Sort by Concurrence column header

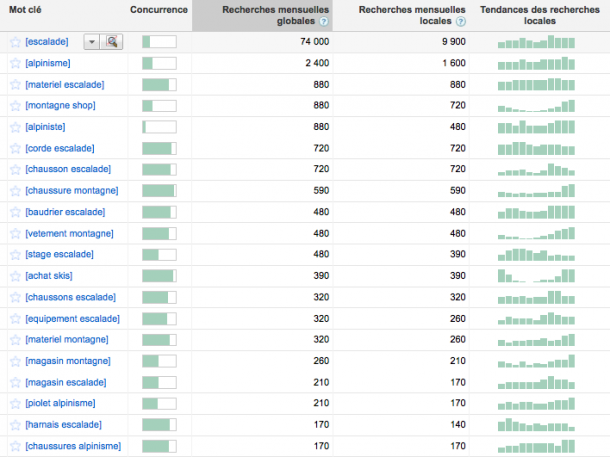159,10
